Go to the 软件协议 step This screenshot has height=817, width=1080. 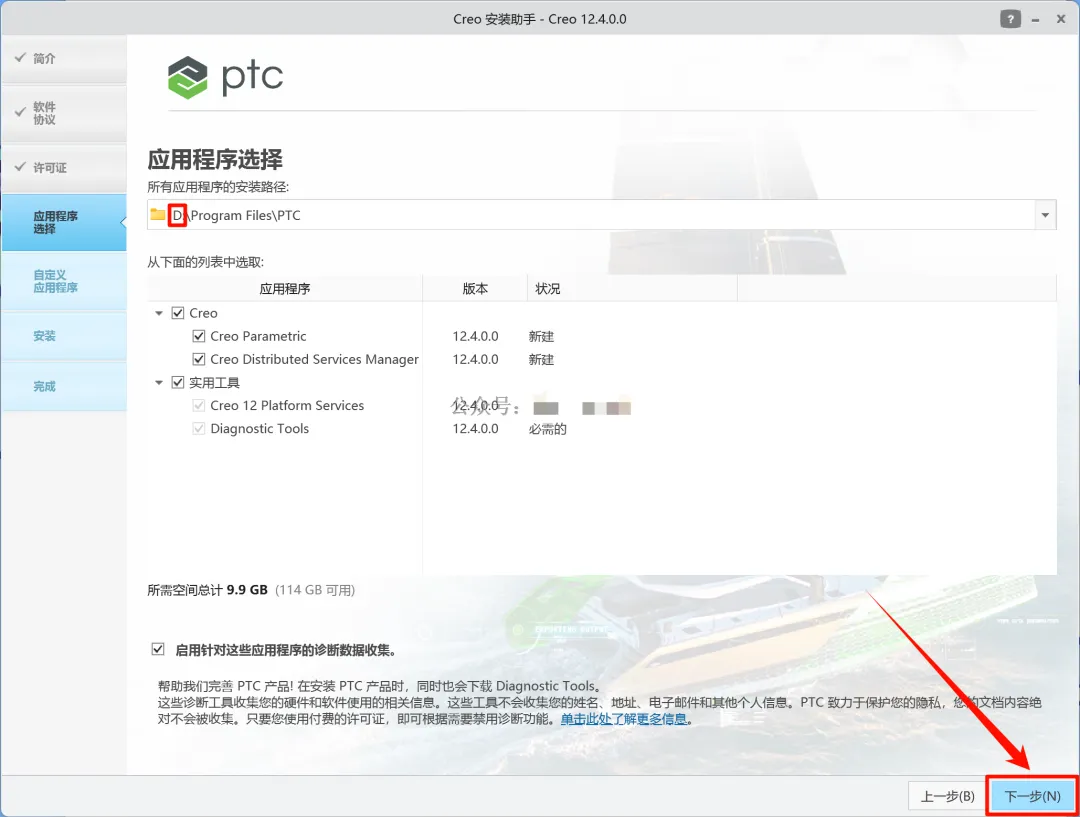64,113
